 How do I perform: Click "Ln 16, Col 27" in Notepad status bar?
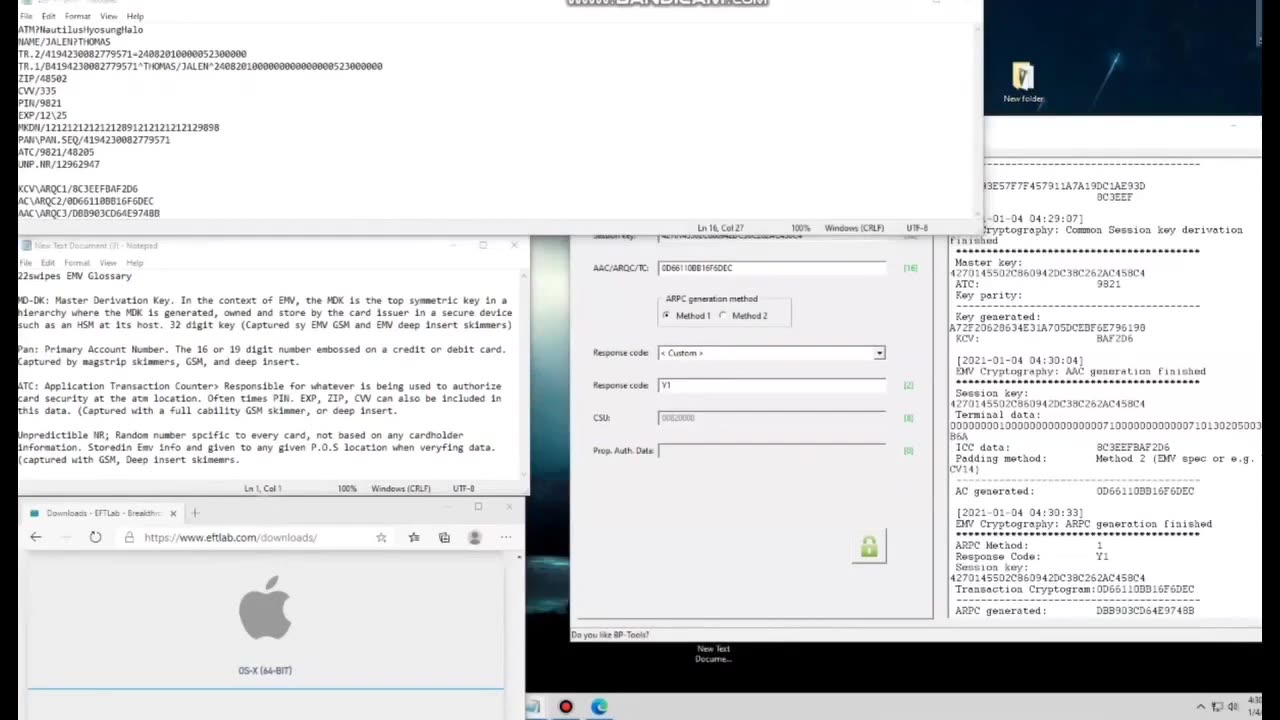(x=720, y=228)
